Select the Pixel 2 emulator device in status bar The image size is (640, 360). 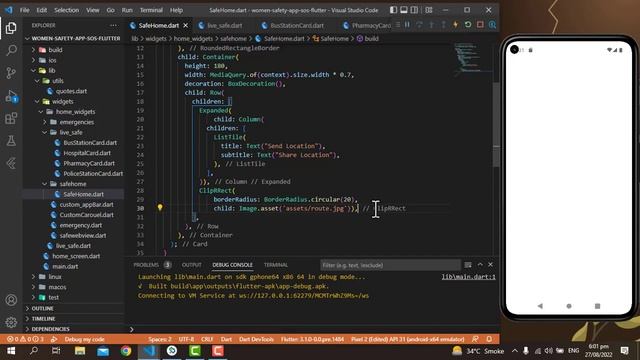click(x=407, y=339)
